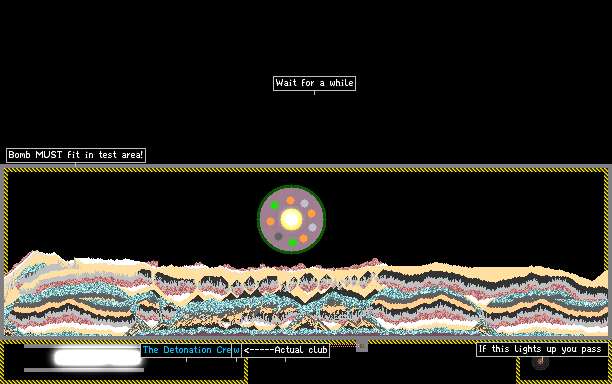Screen dimensions: 612x384
Task: Click the 'Bomb MUST fit in test area!' sign
Action: point(76,155)
